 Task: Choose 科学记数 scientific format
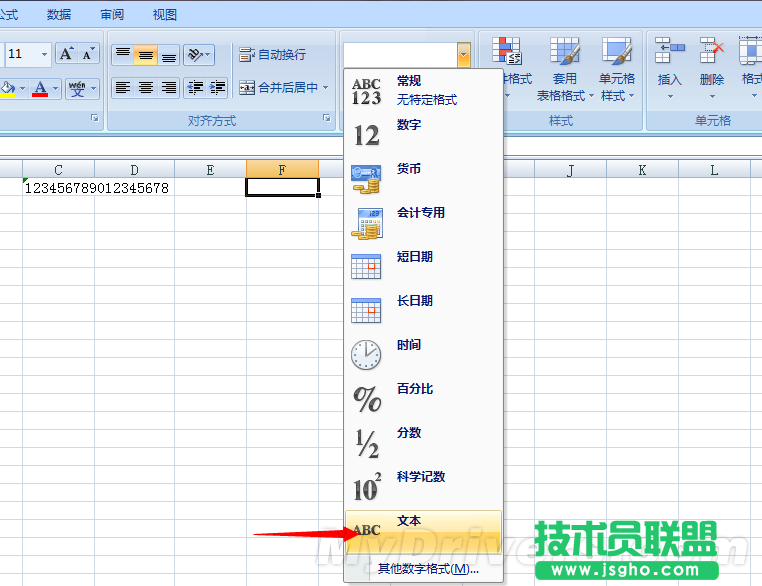point(423,486)
